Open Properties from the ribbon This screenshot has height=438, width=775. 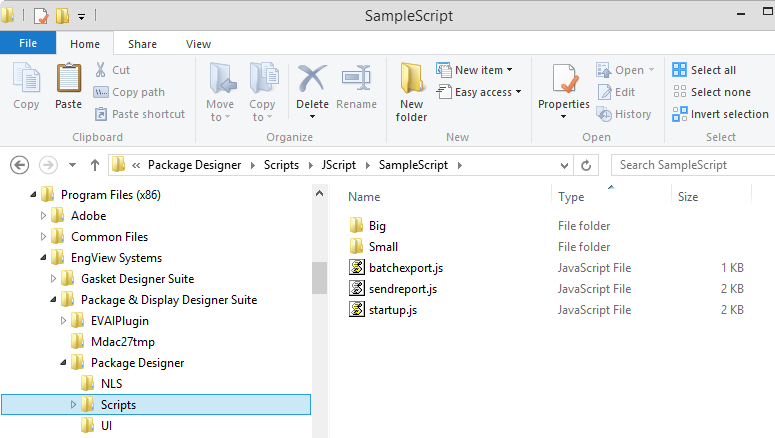563,92
